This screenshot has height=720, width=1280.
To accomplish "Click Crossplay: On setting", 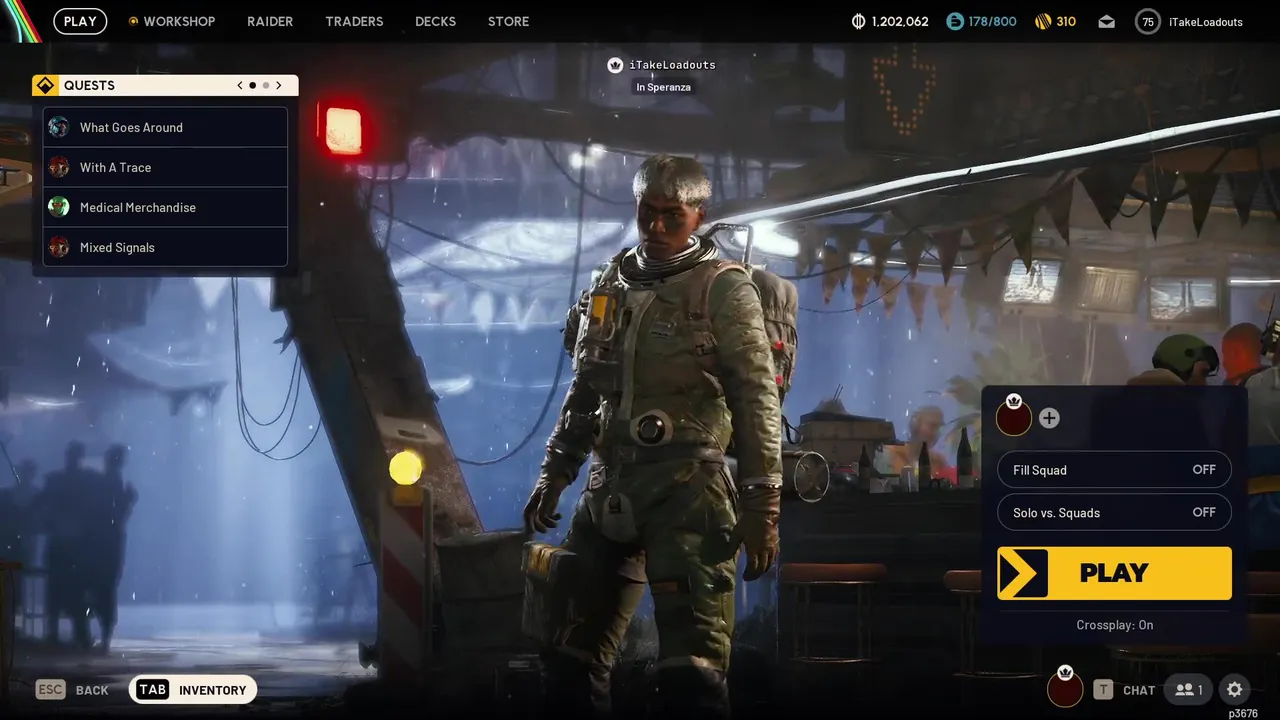I will (x=1114, y=625).
